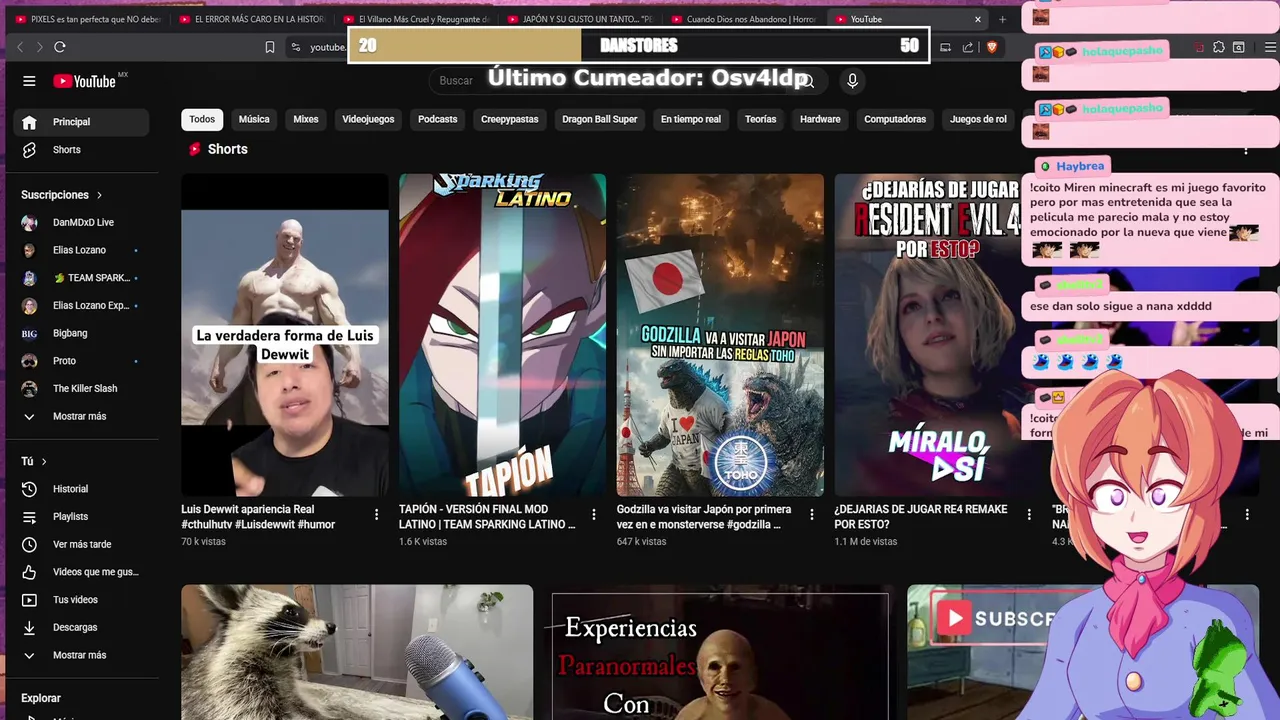This screenshot has width=1280, height=720.
Task: Open TEAM SPARK channel subscription
Action: tap(82, 278)
